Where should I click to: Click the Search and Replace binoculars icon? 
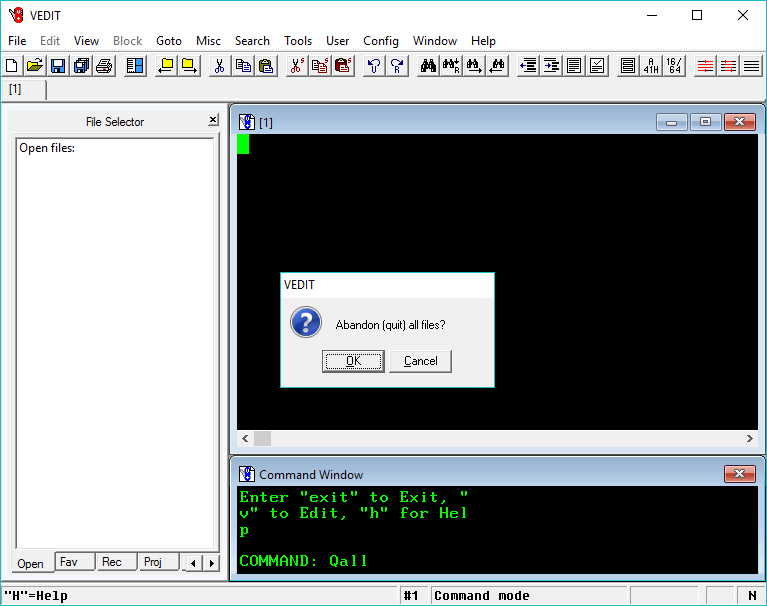451,66
